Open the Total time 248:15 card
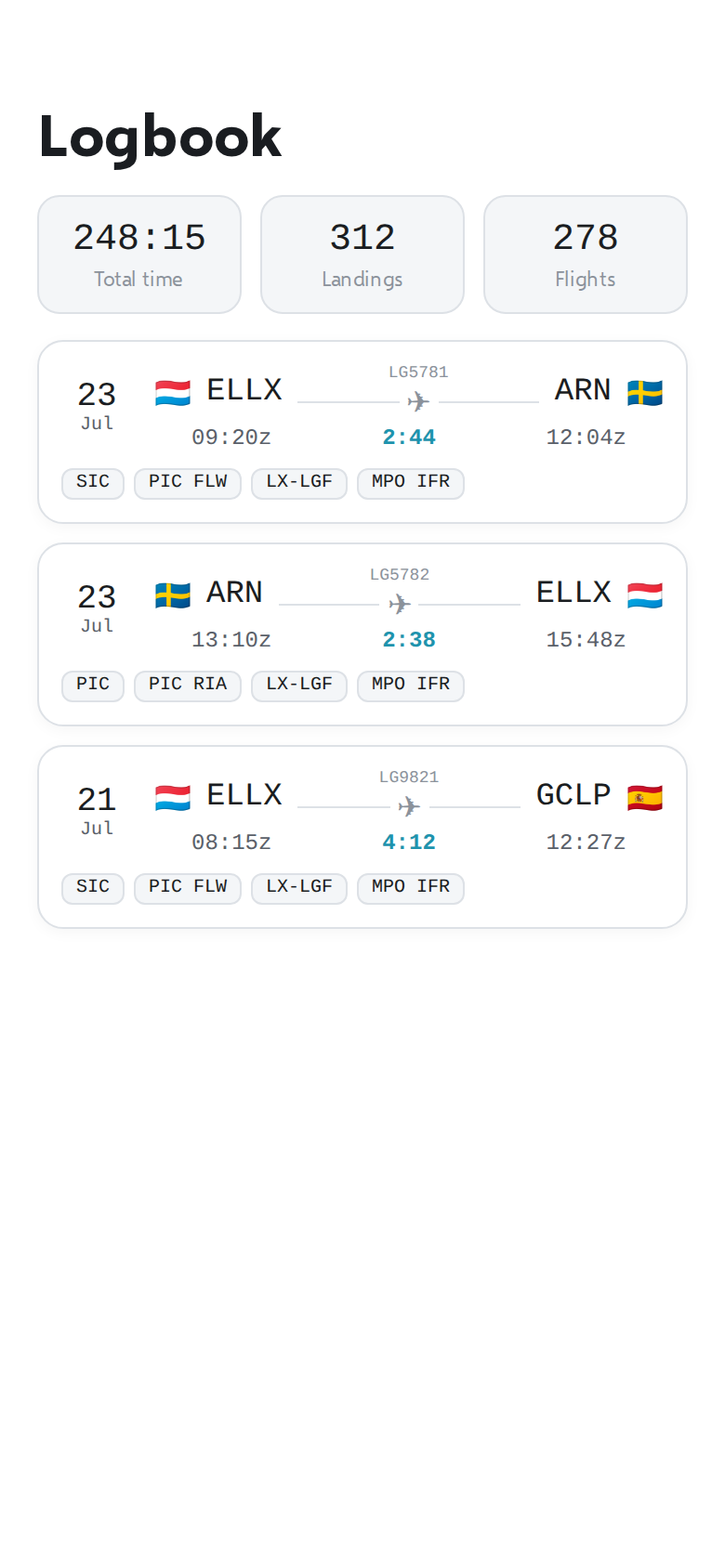725x1568 pixels. 139,255
